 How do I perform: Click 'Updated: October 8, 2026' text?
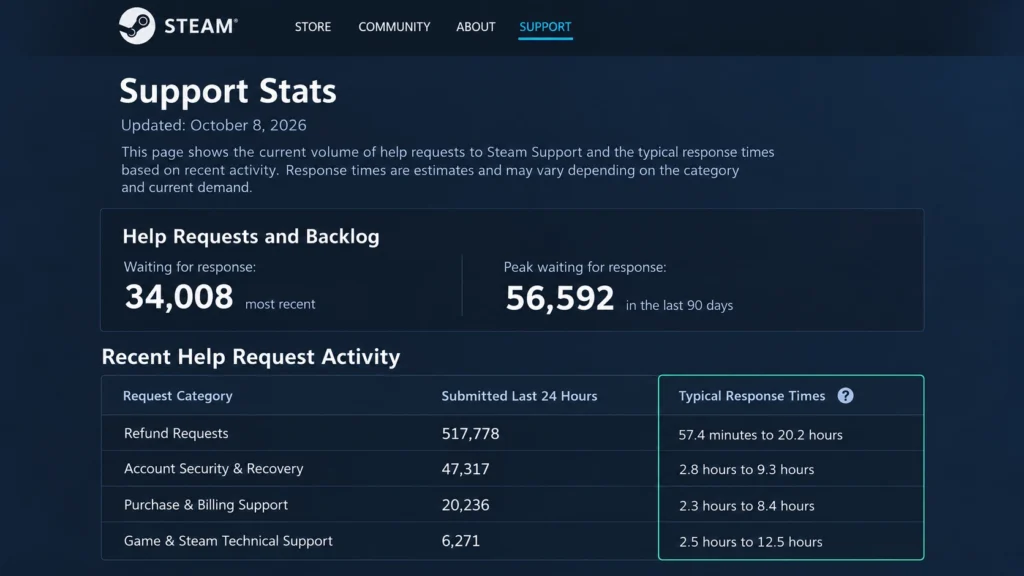(214, 125)
